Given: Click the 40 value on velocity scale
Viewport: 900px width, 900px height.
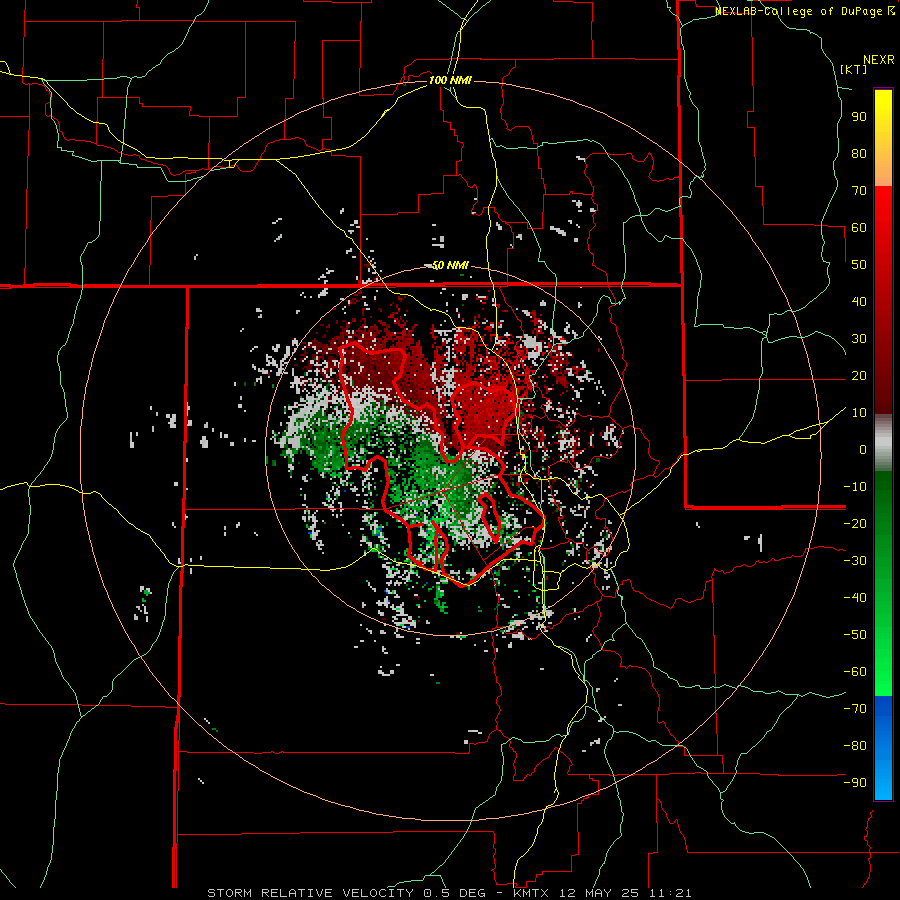Looking at the screenshot, I should coord(859,301).
